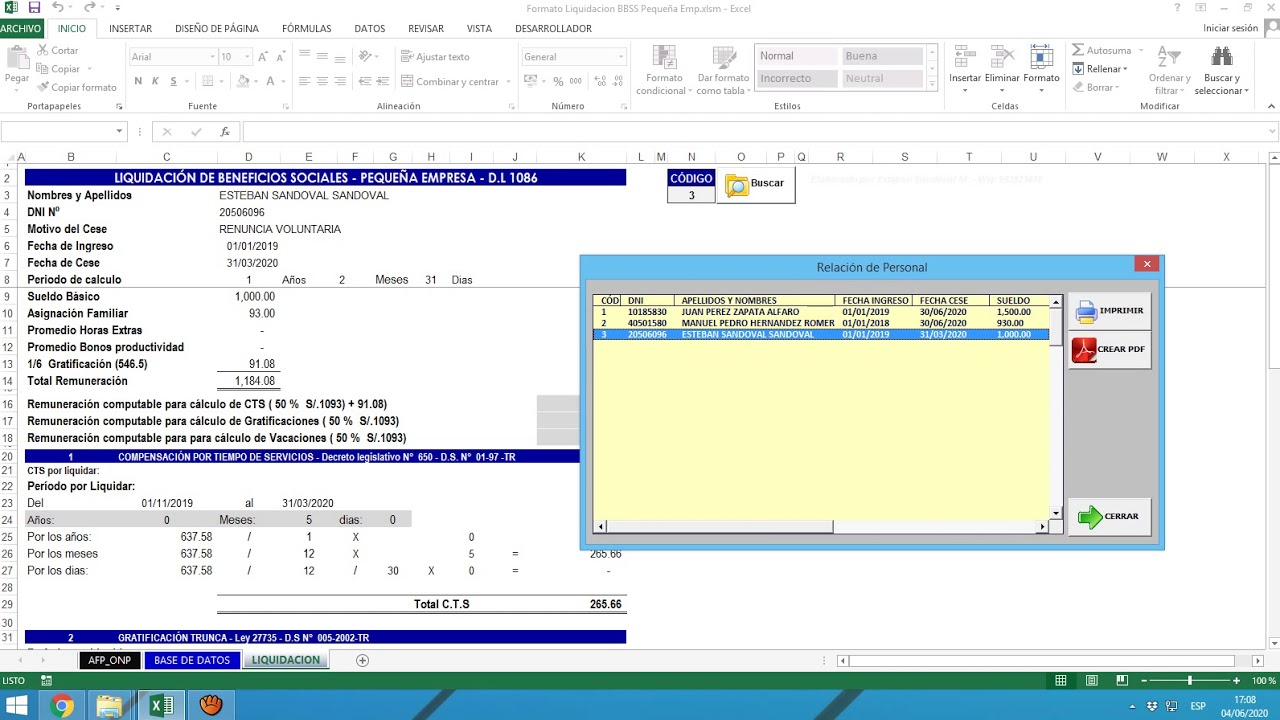
Task: Toggle Ajustar texto wrap option
Action: point(435,57)
